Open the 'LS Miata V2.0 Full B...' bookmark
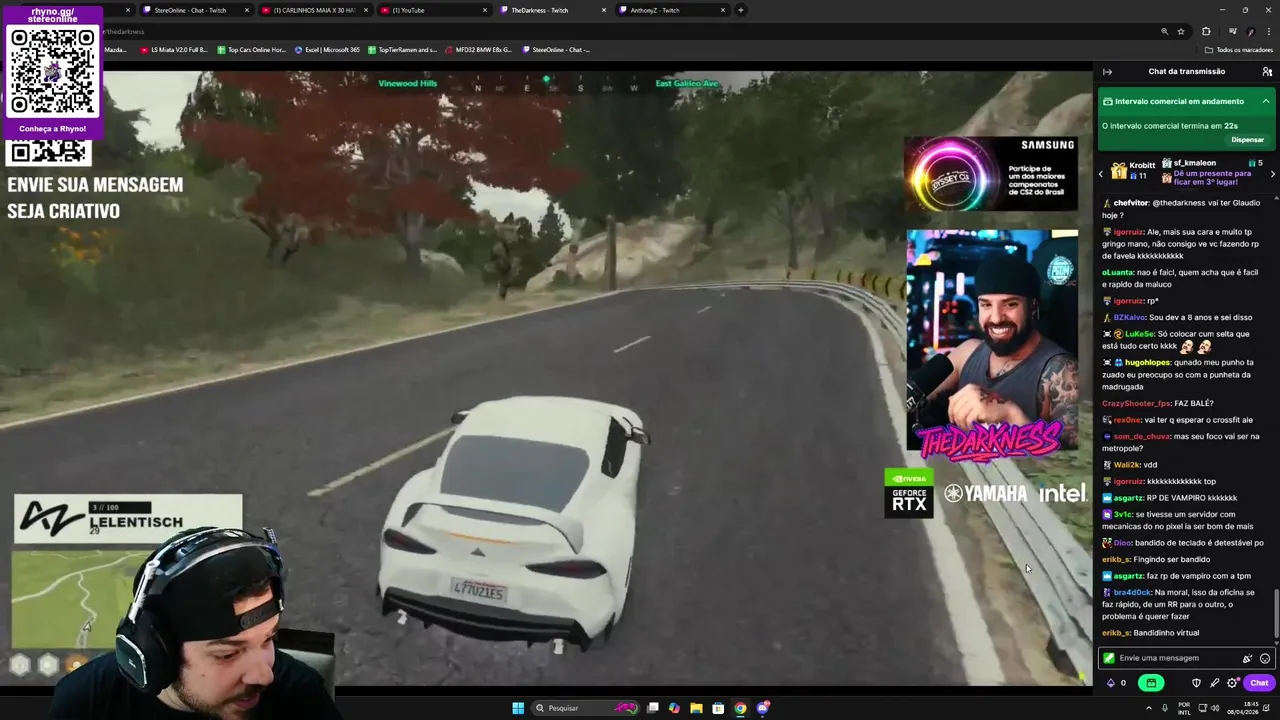 [174, 49]
